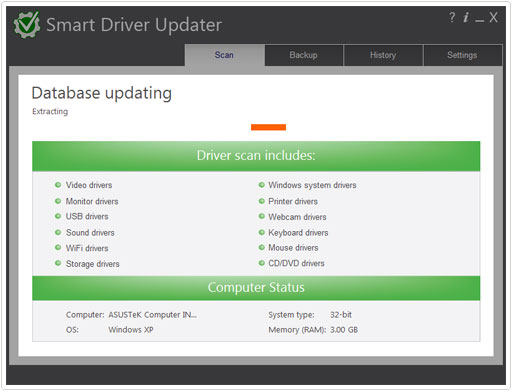Screen dimensions: 512x391
Task: Select the 'WiFi drivers' text
Action: click(87, 248)
